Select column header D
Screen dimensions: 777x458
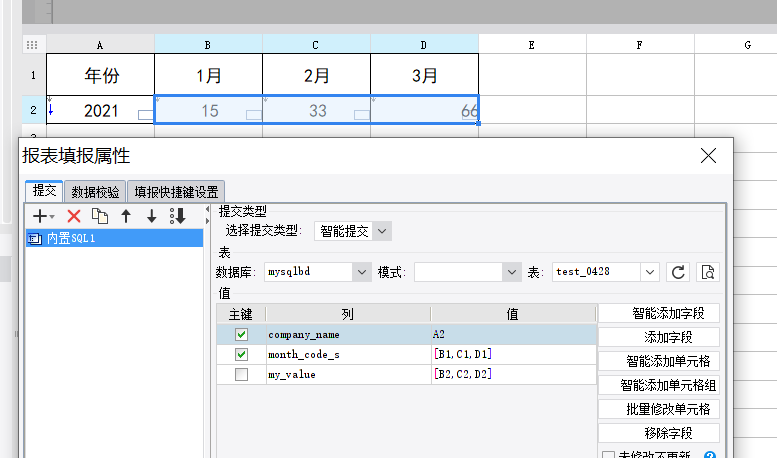click(x=424, y=45)
